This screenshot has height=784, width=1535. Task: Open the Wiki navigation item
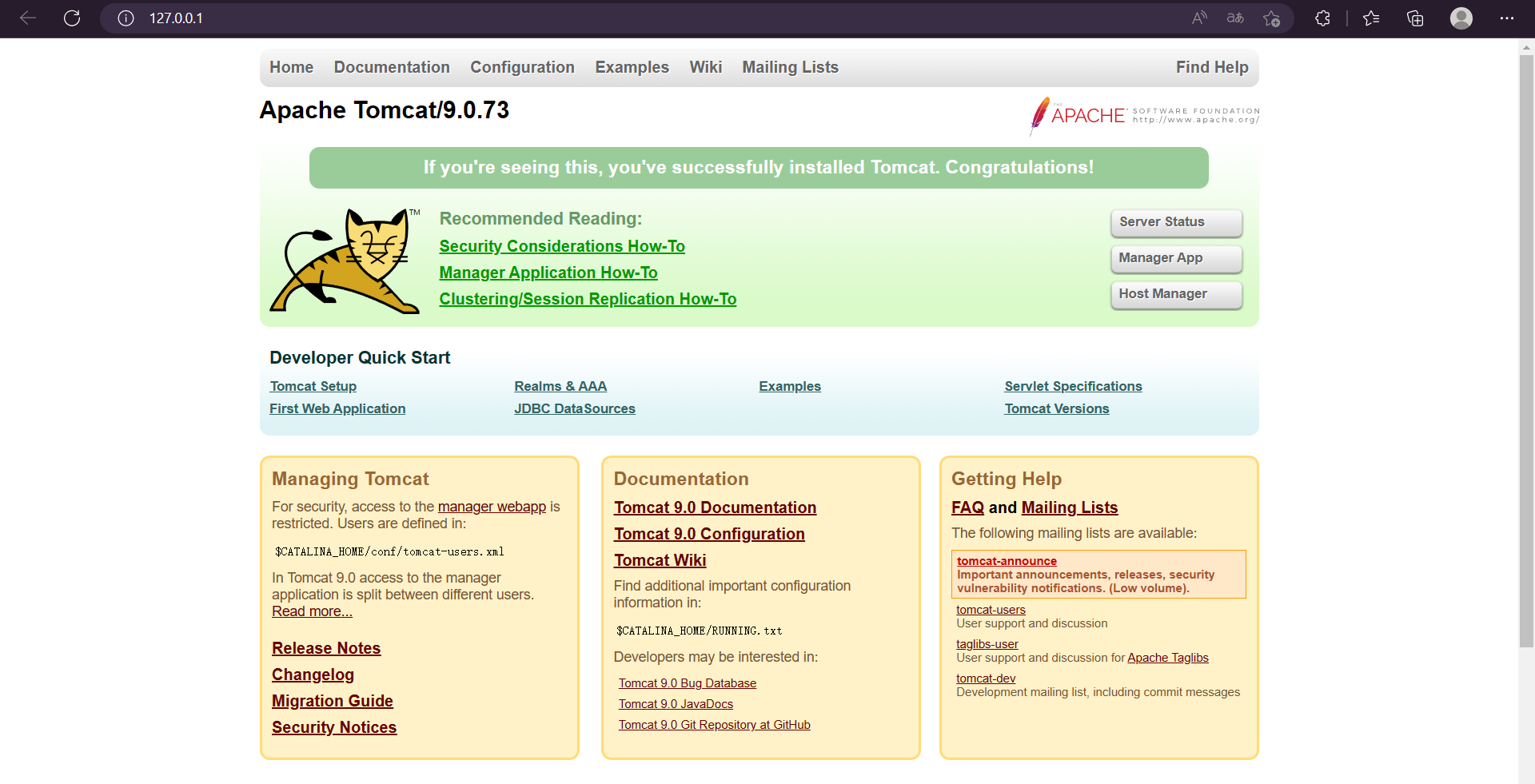pos(705,67)
